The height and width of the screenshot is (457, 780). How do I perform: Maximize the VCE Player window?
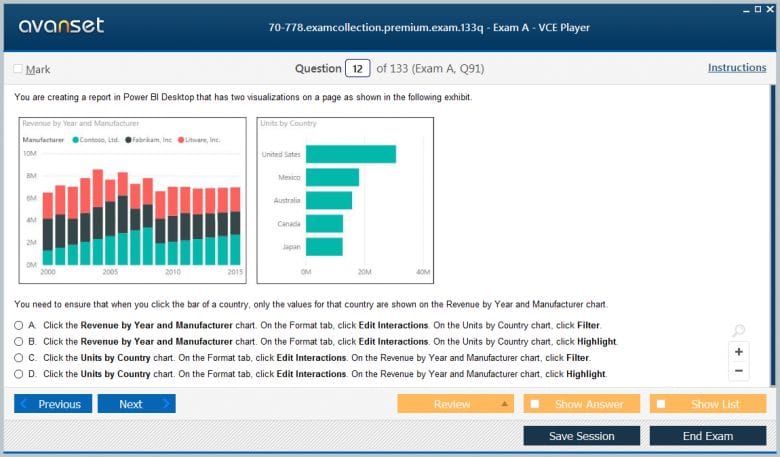(758, 9)
